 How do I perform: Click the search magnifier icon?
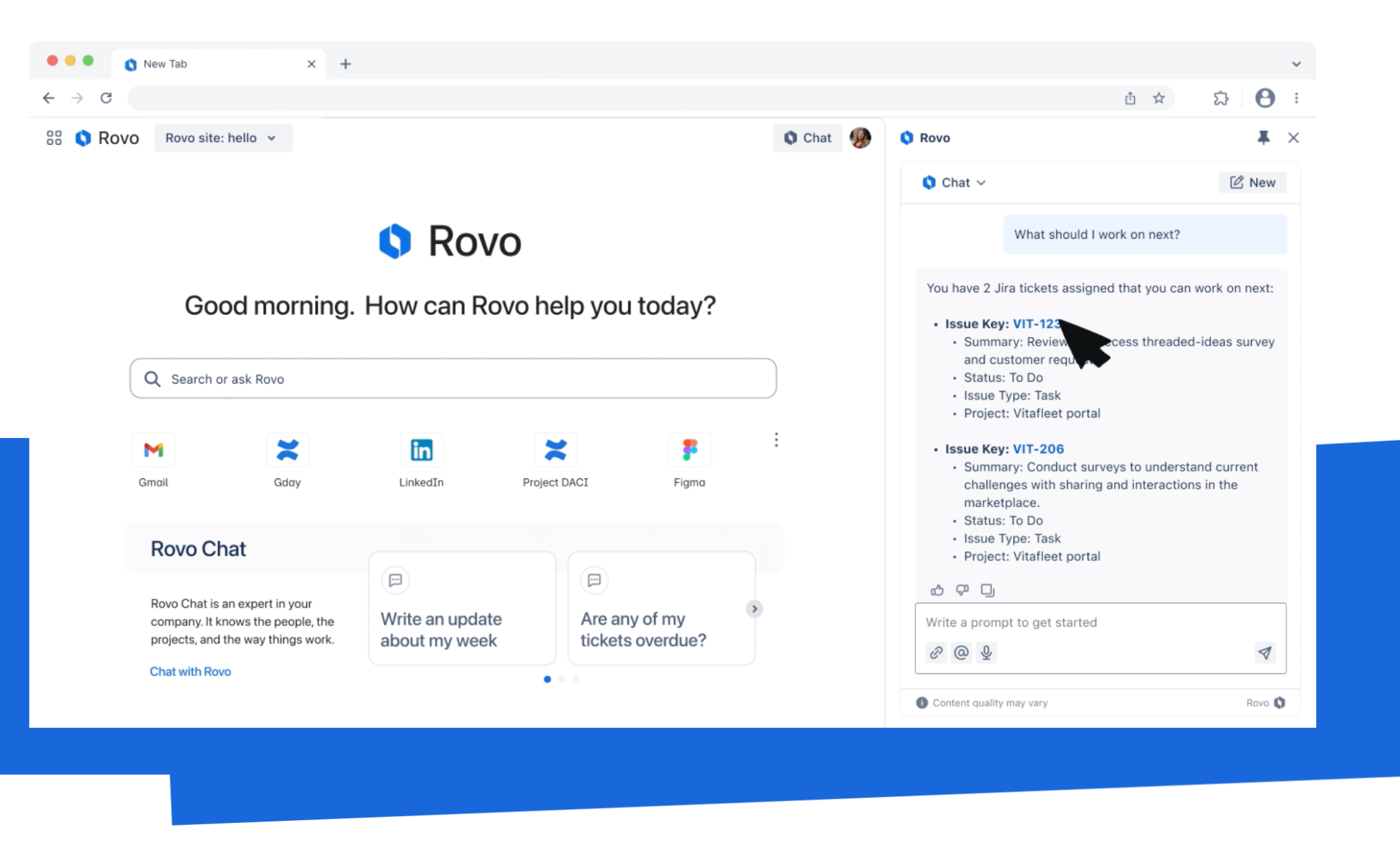[x=152, y=379]
